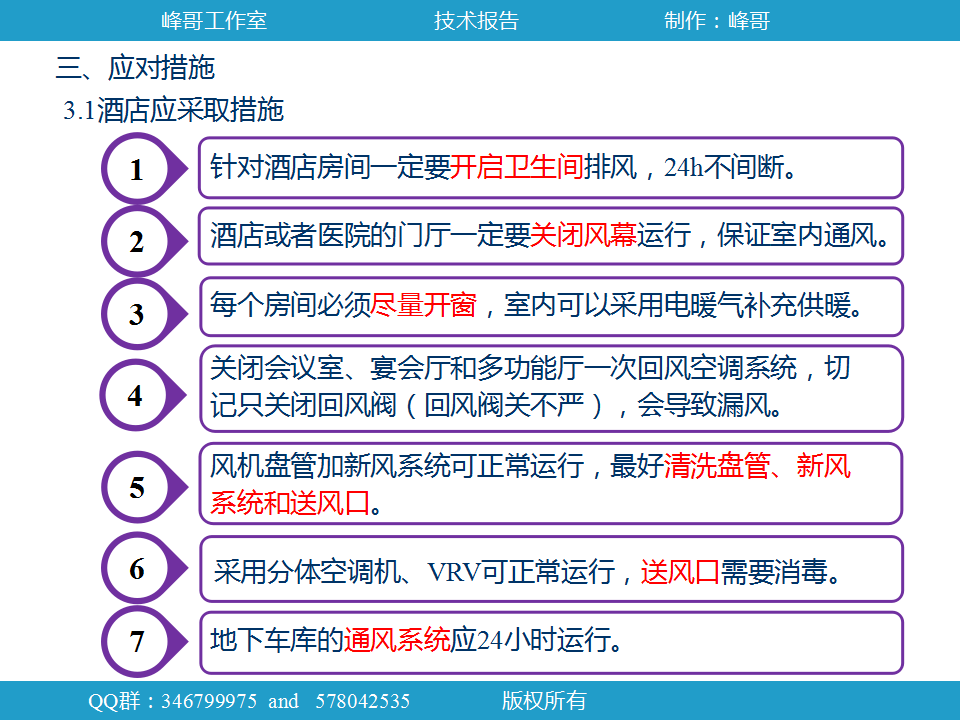Click the footer text 版权所有

(x=544, y=701)
